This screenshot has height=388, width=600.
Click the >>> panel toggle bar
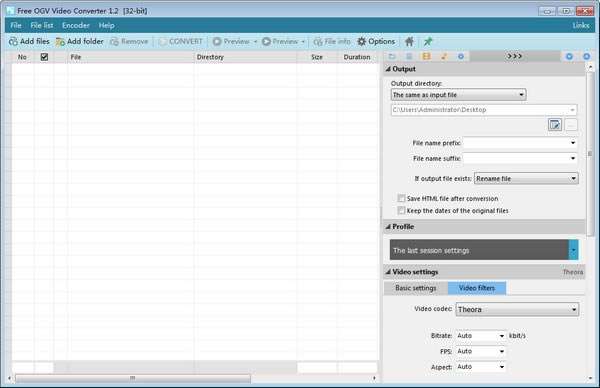tap(515, 56)
